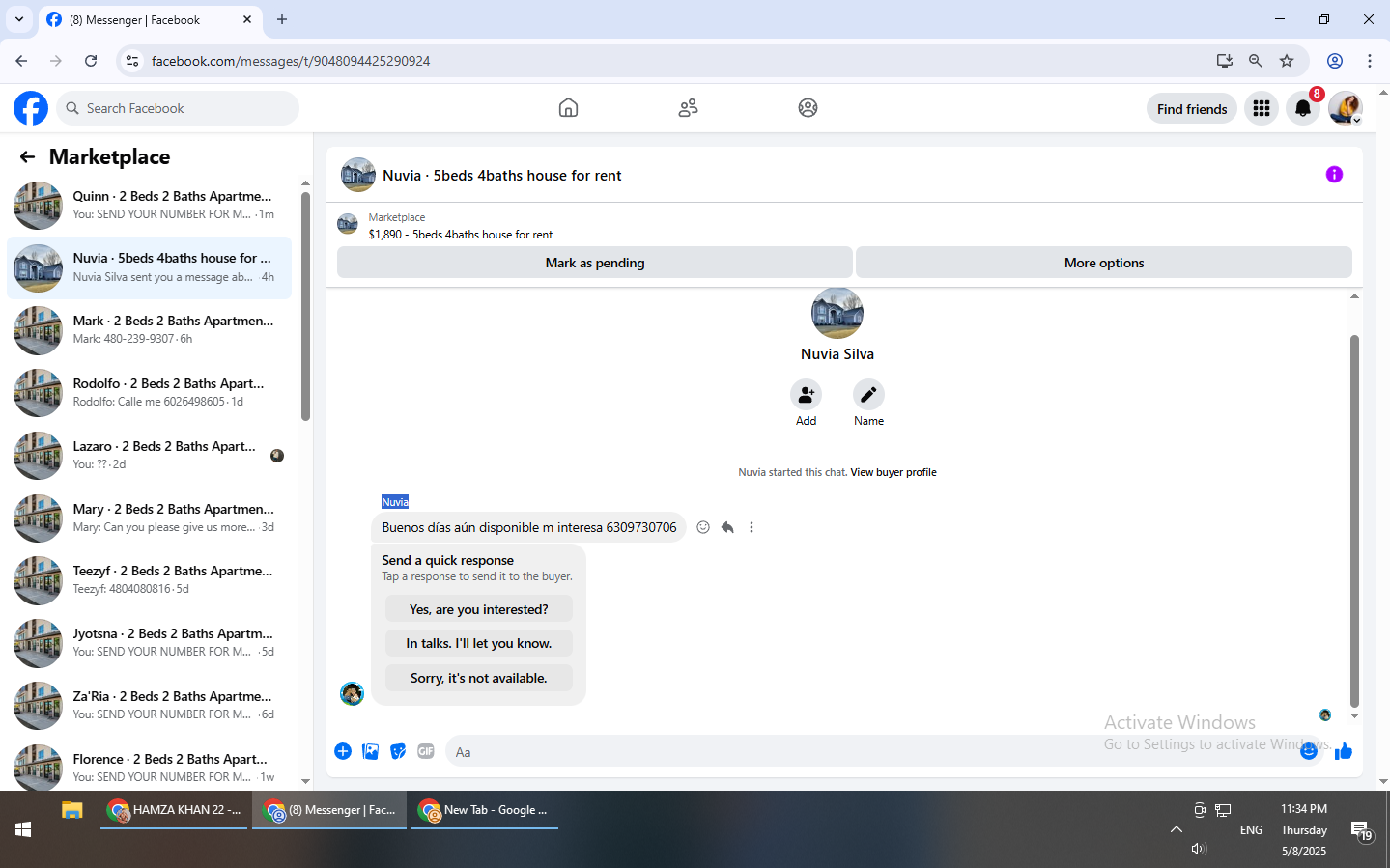Open Chrome zoom magnifier icon
The image size is (1390, 868).
1256,61
